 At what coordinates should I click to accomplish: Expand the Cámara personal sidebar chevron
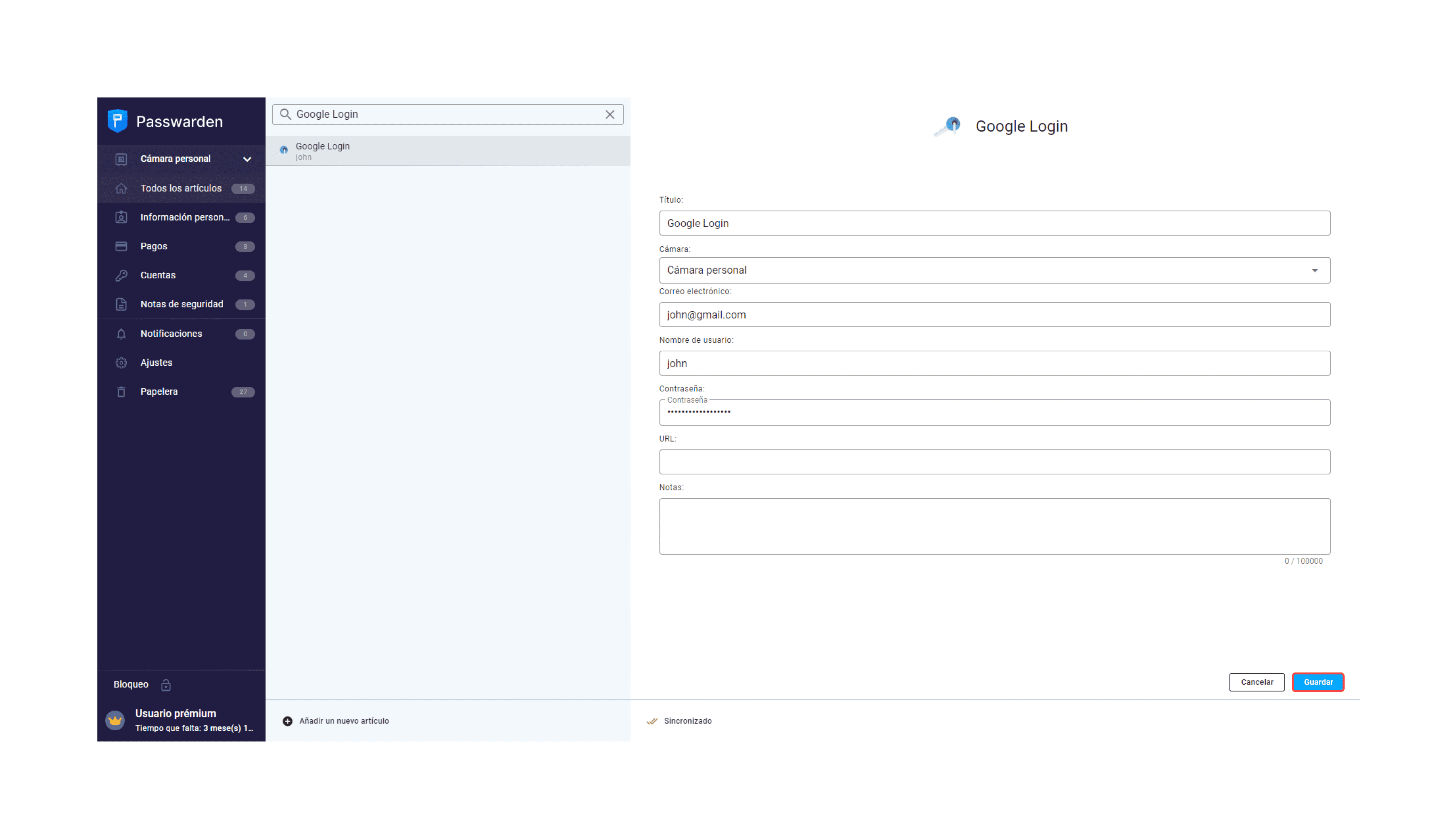pyautogui.click(x=247, y=159)
